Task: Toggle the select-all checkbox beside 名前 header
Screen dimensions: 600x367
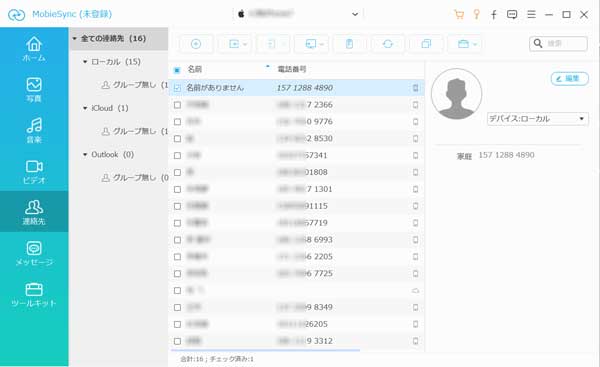Action: (x=177, y=70)
